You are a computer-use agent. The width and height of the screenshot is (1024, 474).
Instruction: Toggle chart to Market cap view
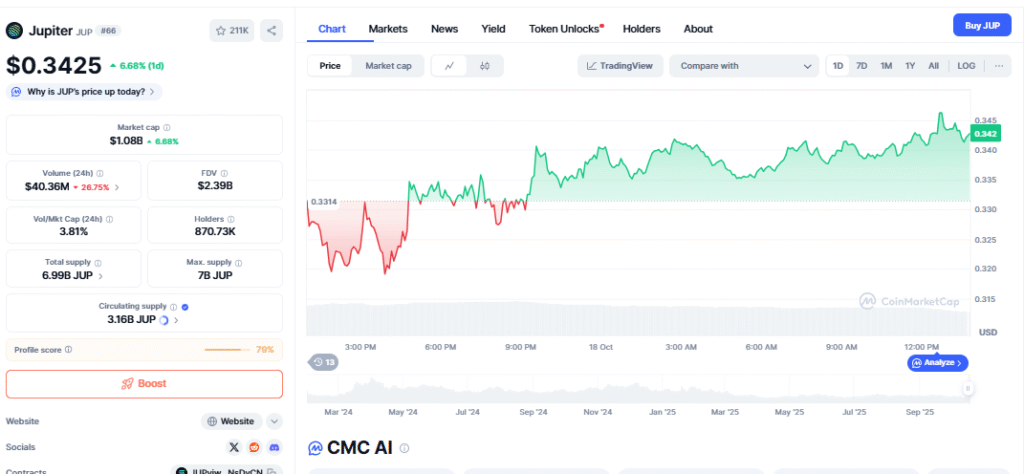tap(388, 66)
